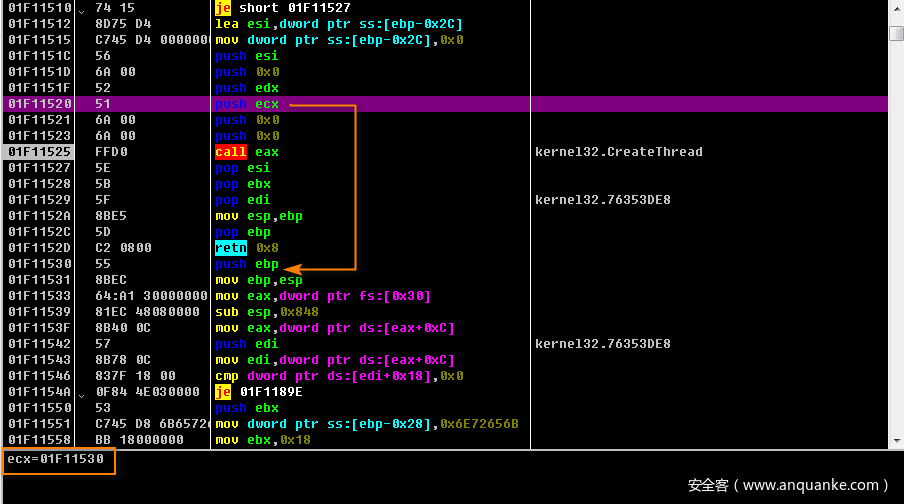Viewport: 904px width, 504px height.
Task: Click jump-down marker beside address 01F1154A
Action: [x=81, y=392]
